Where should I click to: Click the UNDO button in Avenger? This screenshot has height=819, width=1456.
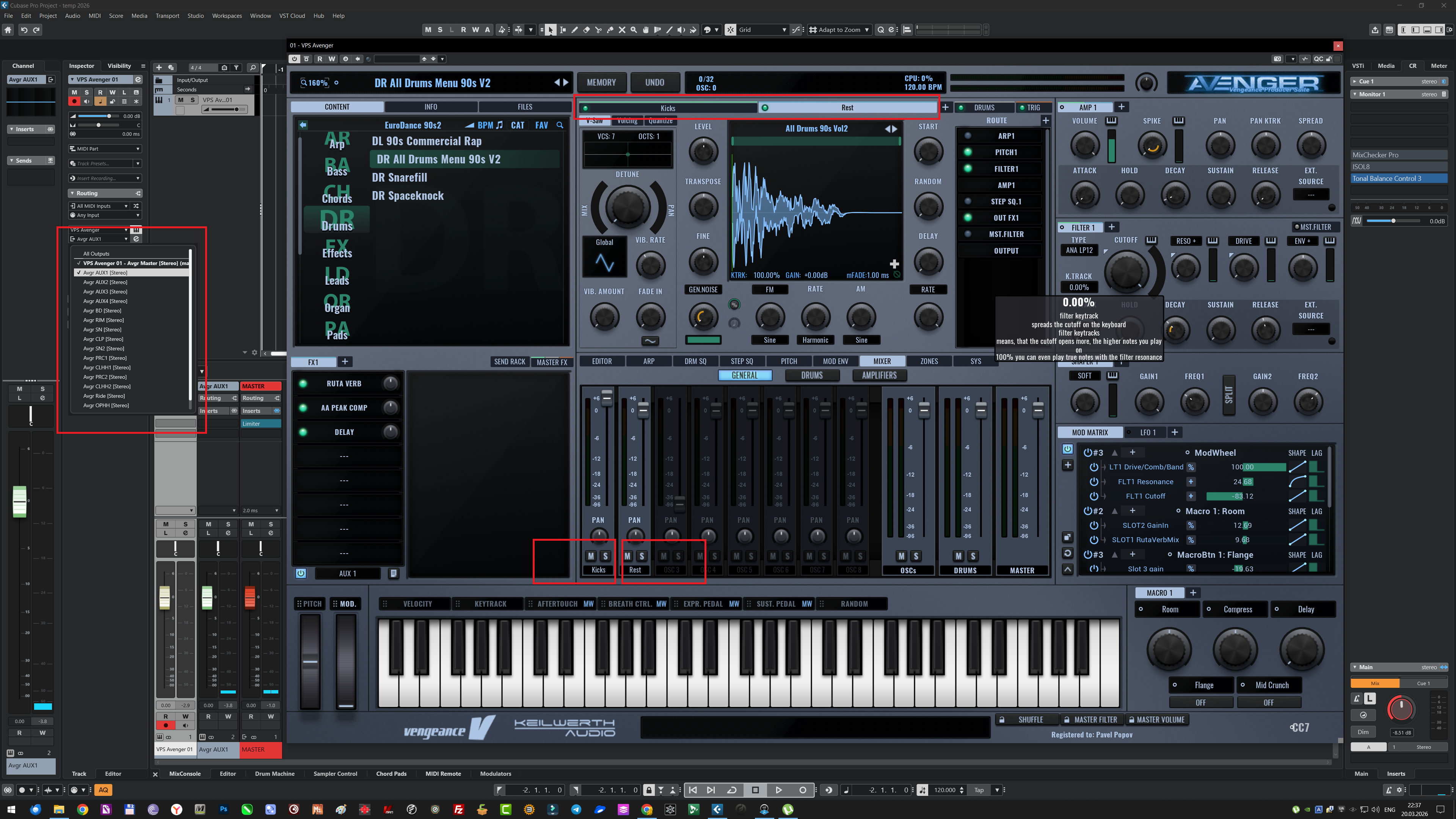pyautogui.click(x=654, y=83)
